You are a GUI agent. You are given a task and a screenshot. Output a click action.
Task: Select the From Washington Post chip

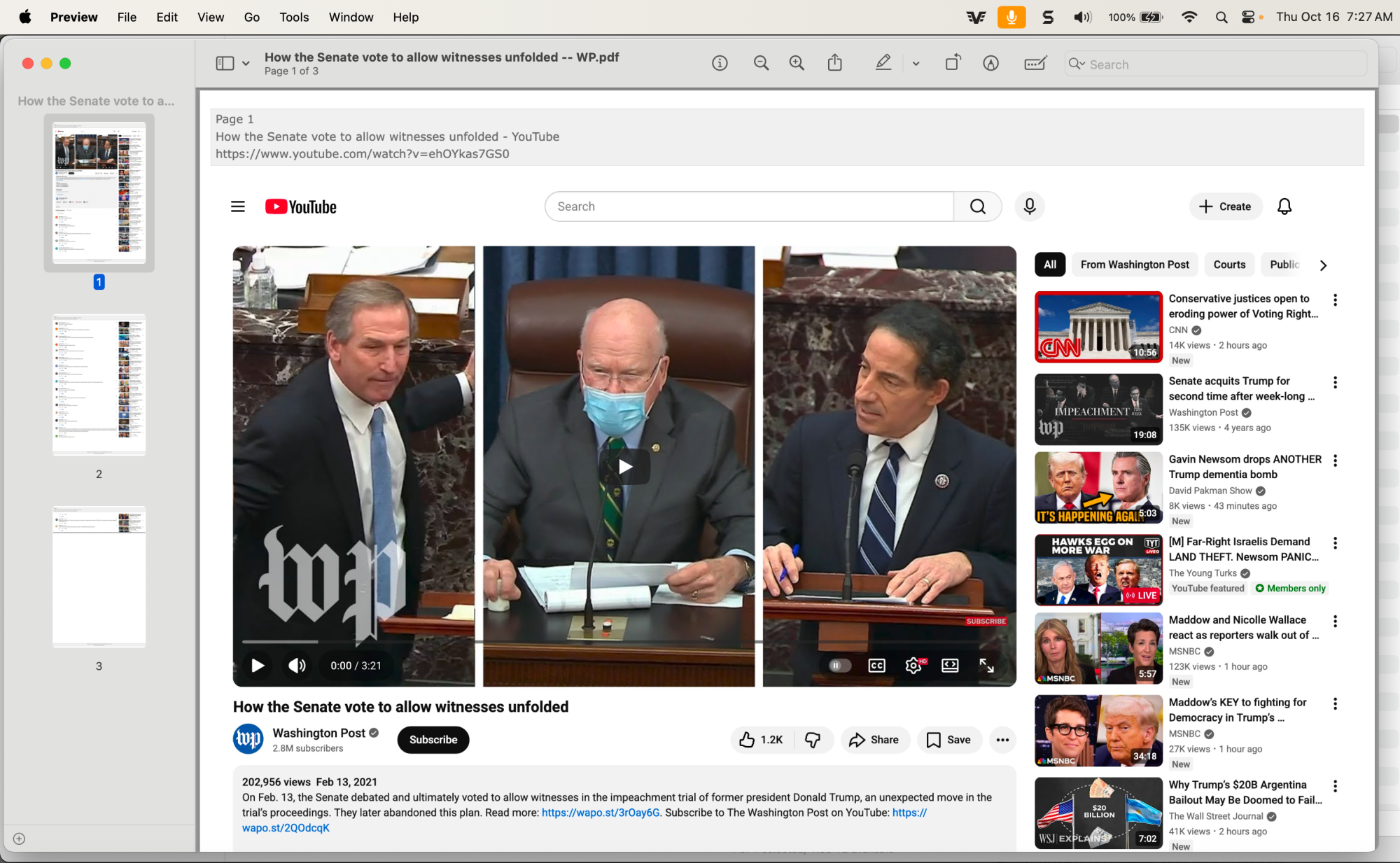pos(1134,265)
